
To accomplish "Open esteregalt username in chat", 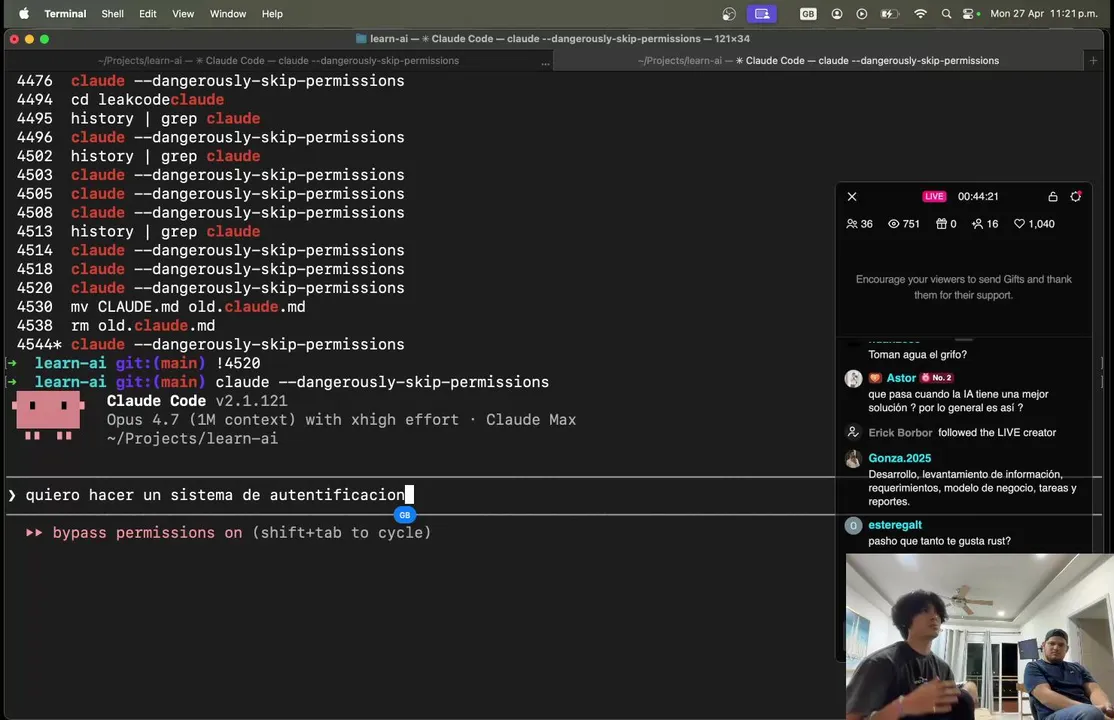I will pyautogui.click(x=895, y=525).
